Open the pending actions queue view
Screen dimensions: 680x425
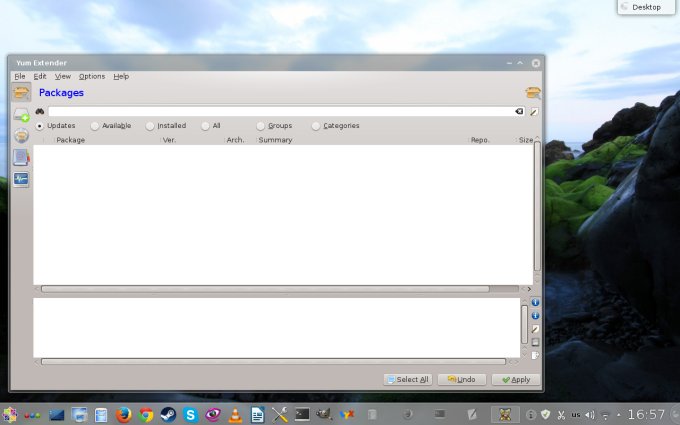pos(21,115)
